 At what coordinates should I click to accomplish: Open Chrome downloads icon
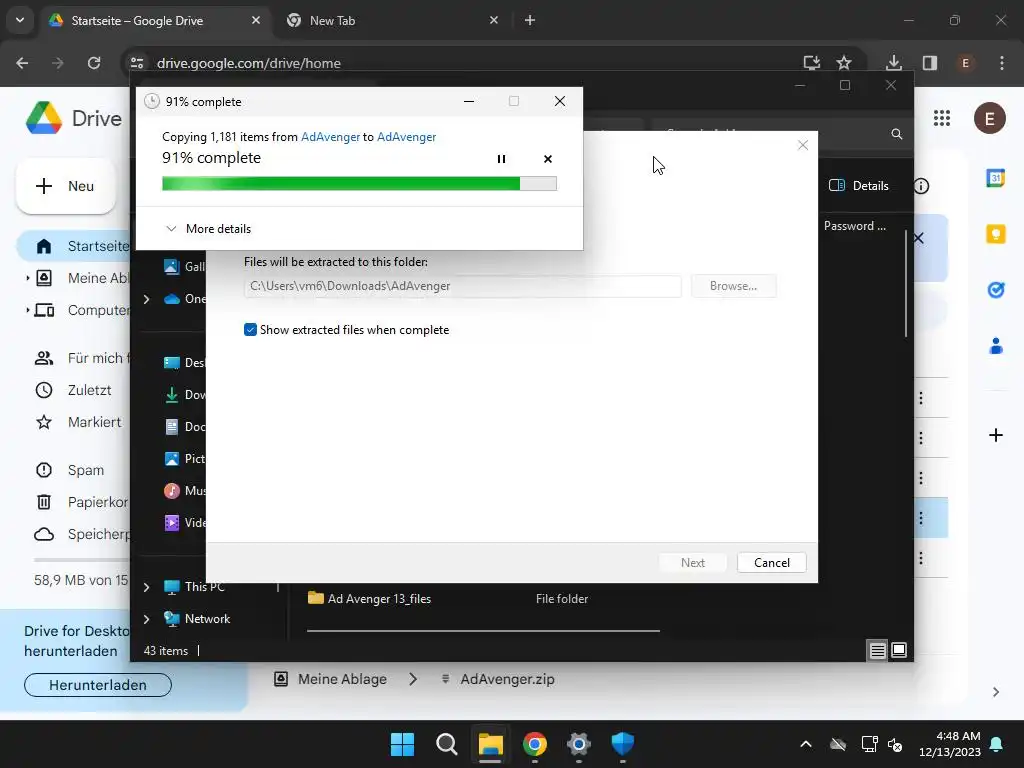click(x=893, y=63)
